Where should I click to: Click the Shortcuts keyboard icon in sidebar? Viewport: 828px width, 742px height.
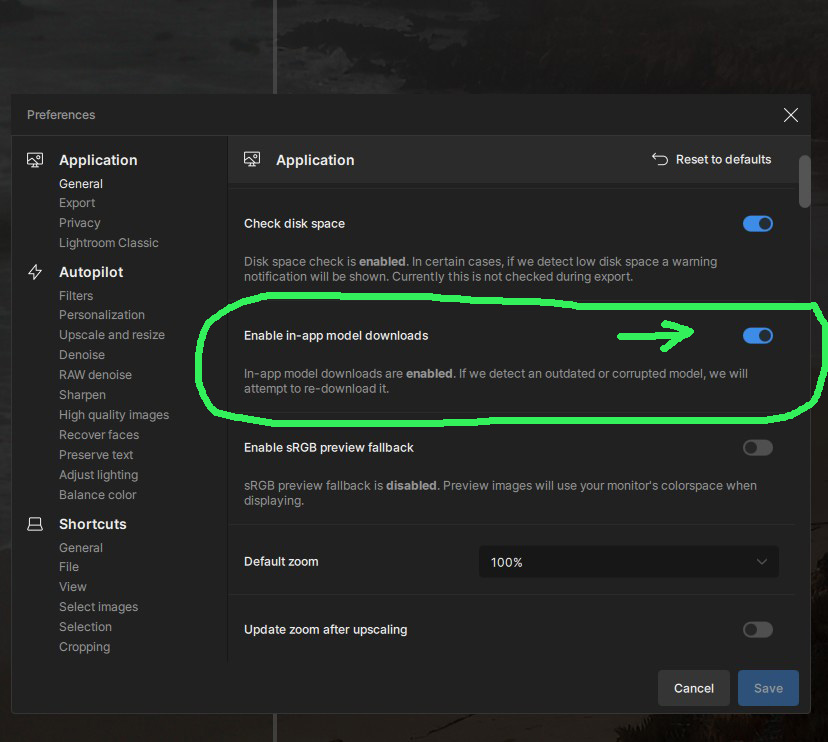tap(35, 524)
